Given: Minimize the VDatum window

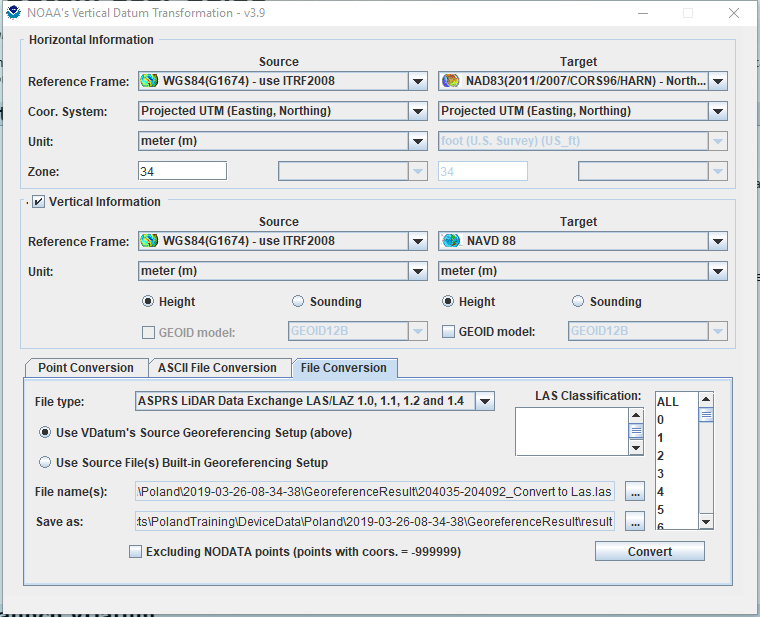Looking at the screenshot, I should tap(643, 13).
